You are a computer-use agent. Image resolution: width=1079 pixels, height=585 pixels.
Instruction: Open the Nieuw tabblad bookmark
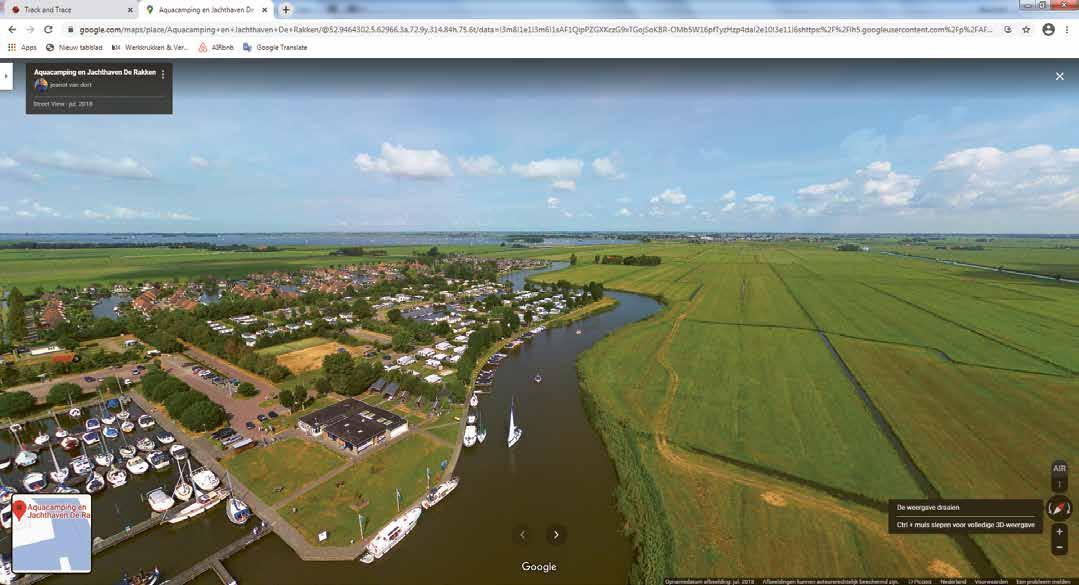[74, 47]
